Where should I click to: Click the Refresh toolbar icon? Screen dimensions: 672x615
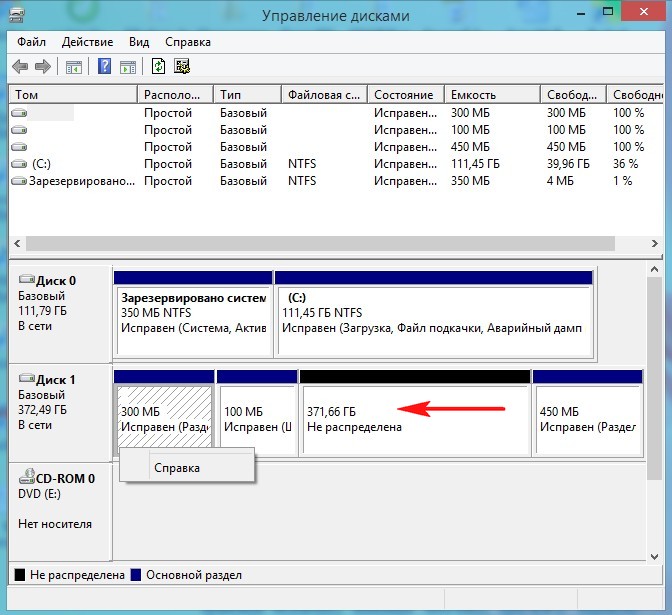(158, 67)
